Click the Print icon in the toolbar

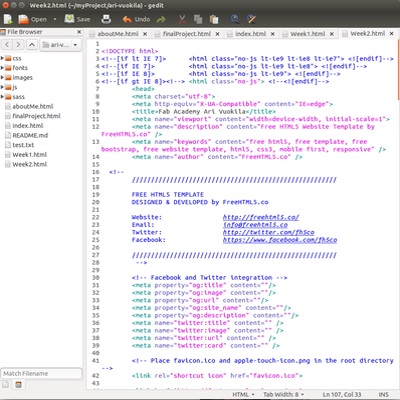point(106,19)
